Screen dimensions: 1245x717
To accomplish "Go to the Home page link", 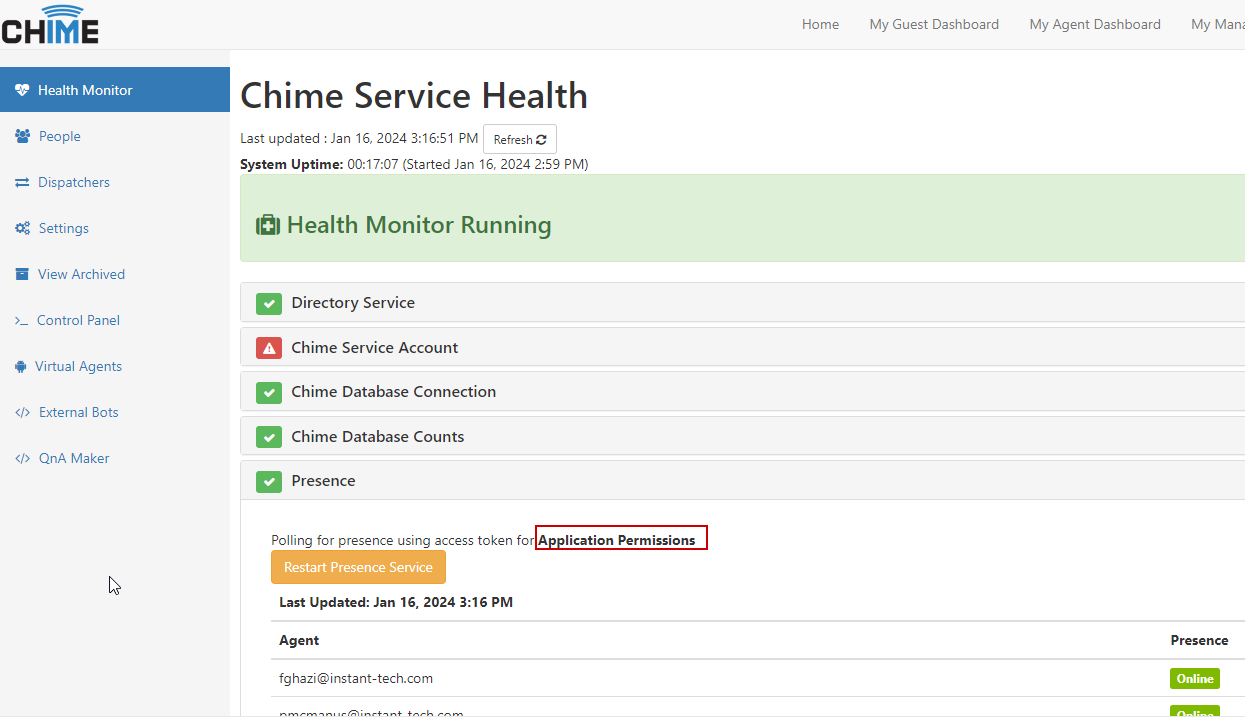I will [820, 24].
